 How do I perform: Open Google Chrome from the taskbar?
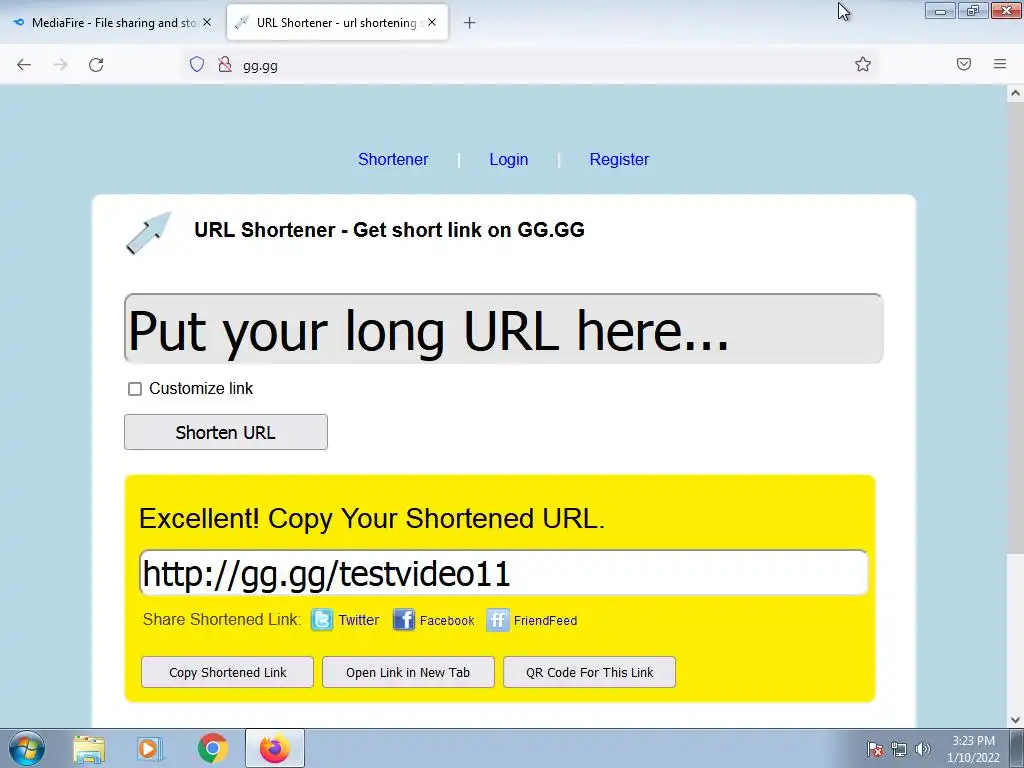click(212, 748)
